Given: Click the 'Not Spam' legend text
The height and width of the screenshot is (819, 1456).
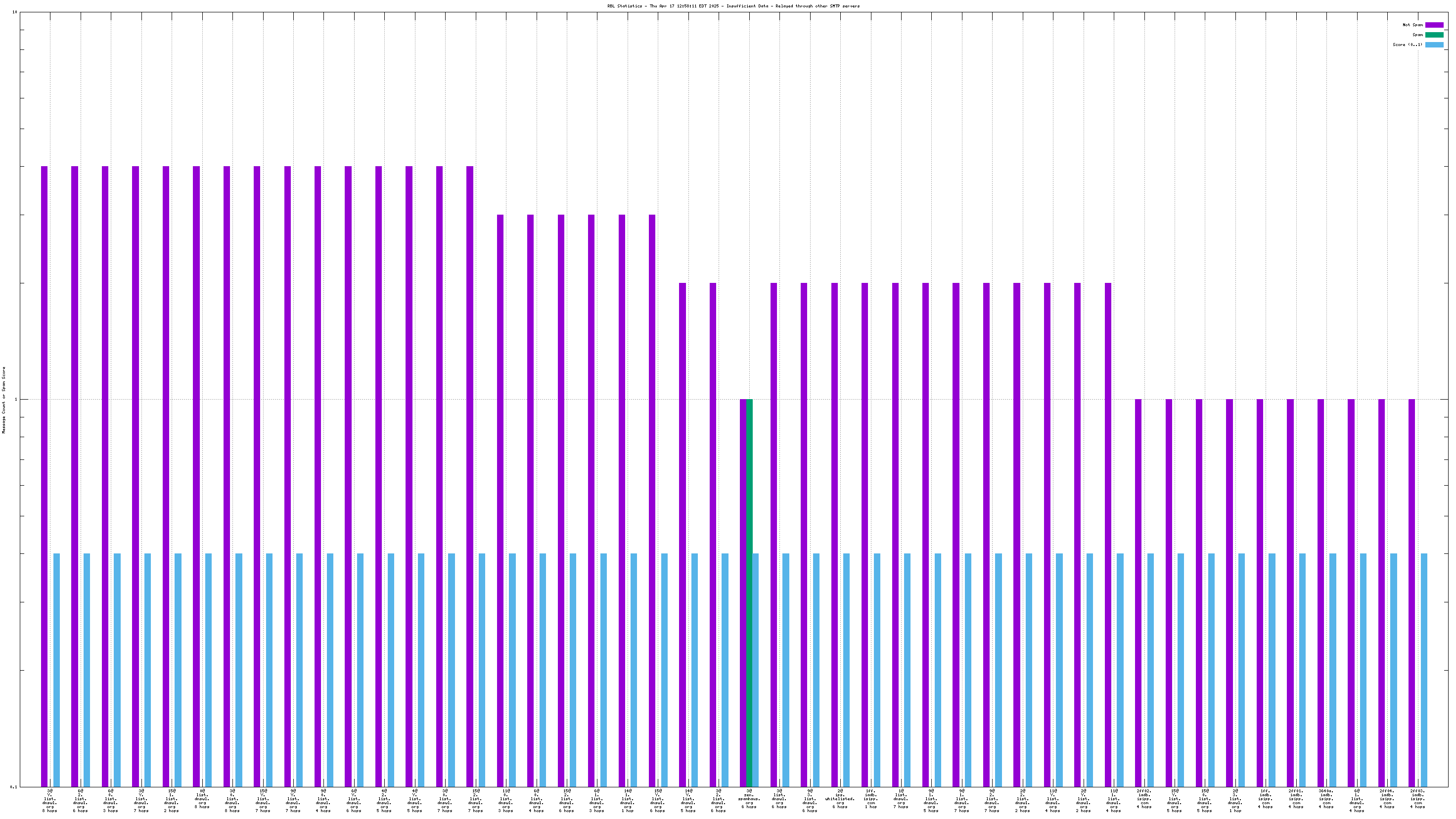Looking at the screenshot, I should click(x=1412, y=25).
